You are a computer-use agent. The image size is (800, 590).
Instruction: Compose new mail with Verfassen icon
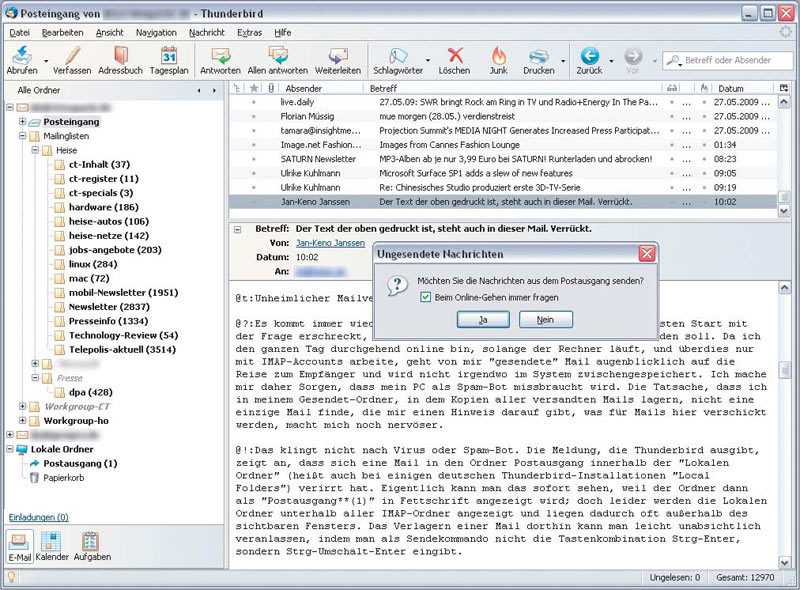point(72,56)
